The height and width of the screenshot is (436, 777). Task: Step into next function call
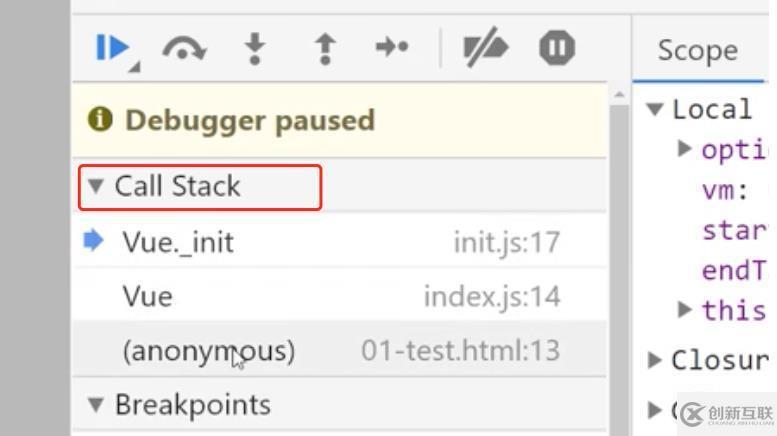[255, 49]
